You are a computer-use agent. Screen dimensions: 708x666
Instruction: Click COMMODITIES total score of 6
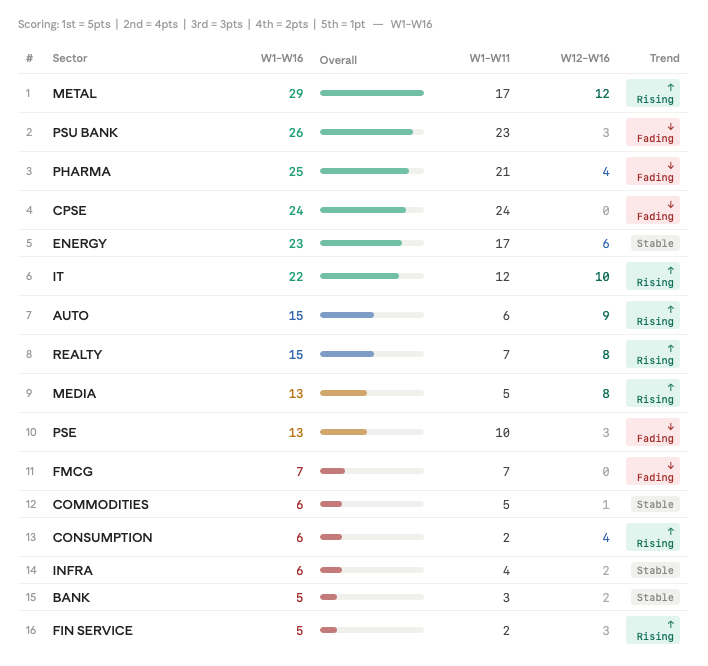click(x=299, y=504)
